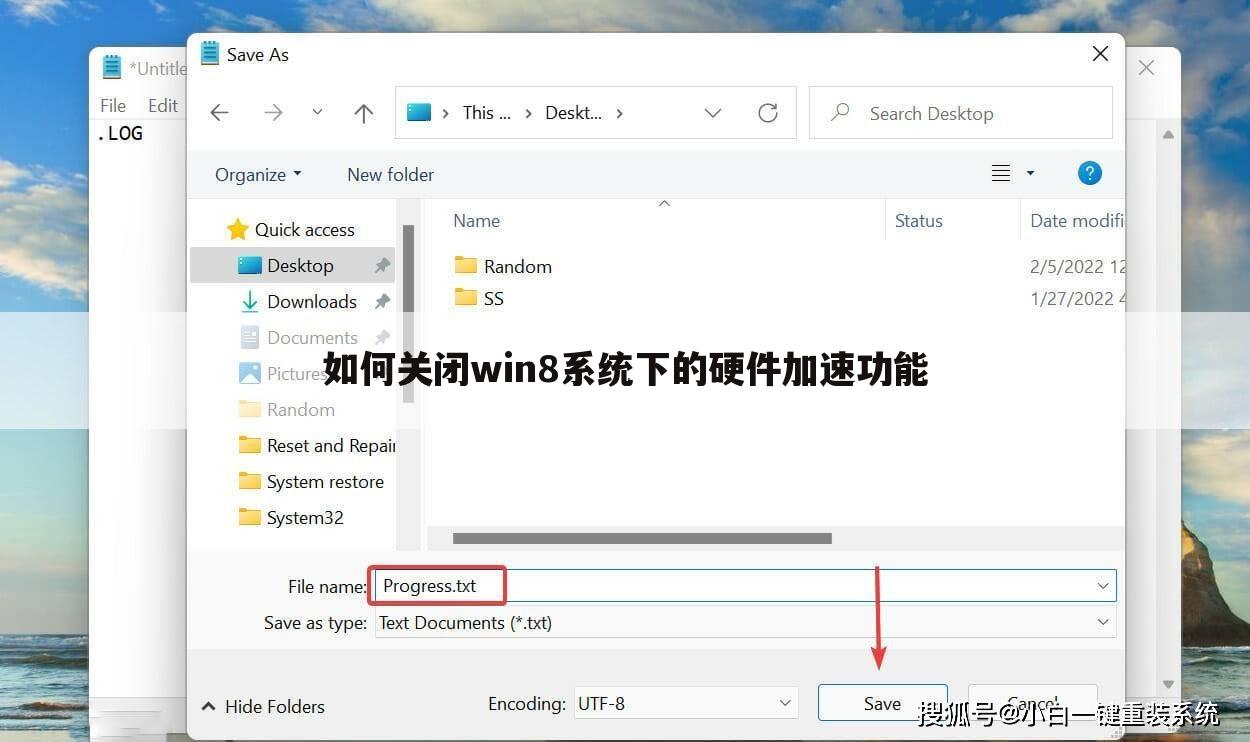Click the New folder button
The image size is (1250, 742).
point(390,174)
